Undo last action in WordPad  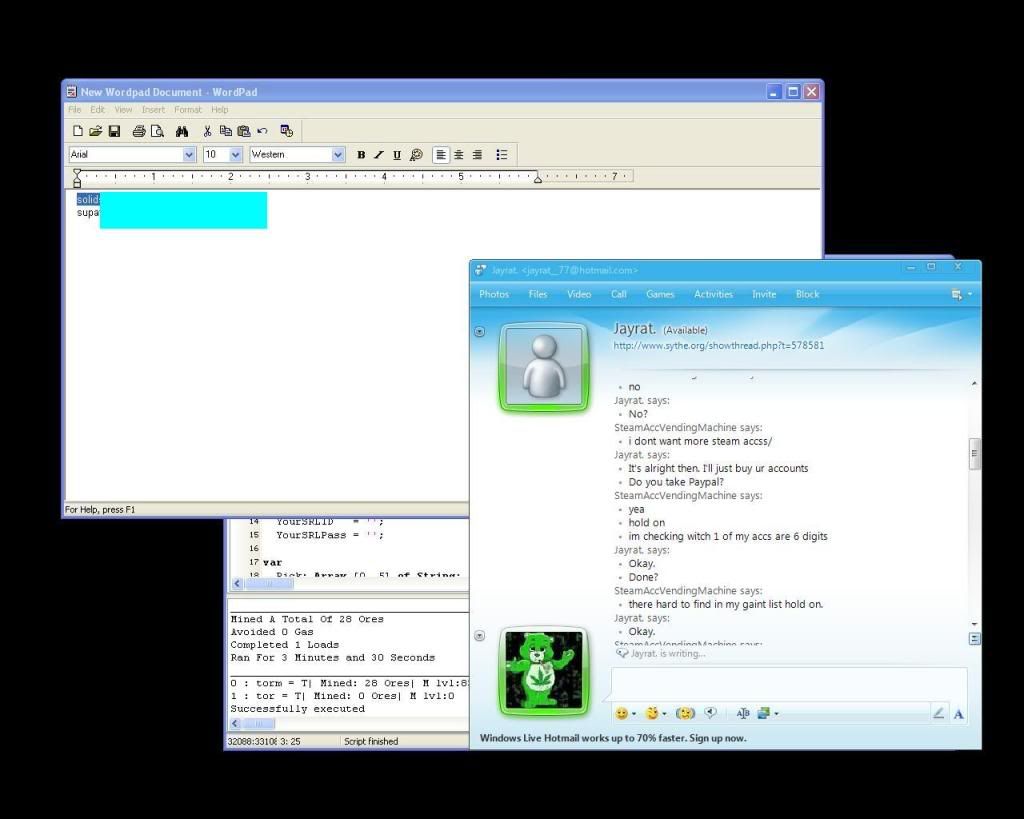[263, 131]
